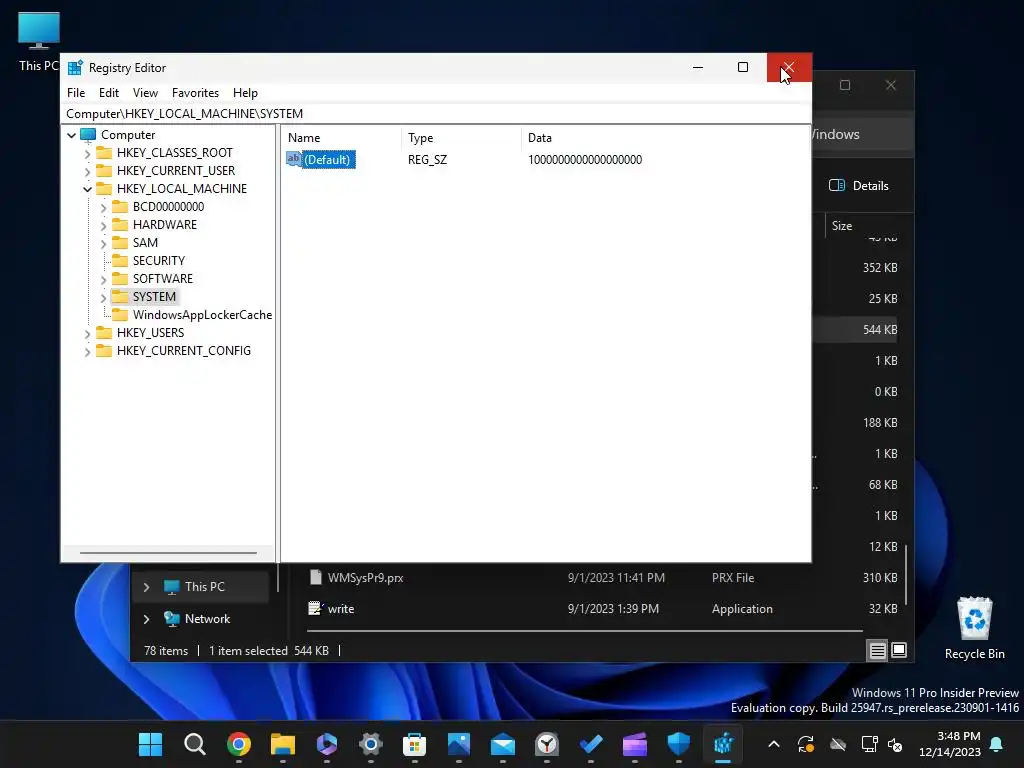Click the Registry Editor title bar icon
The width and height of the screenshot is (1024, 768).
click(75, 67)
